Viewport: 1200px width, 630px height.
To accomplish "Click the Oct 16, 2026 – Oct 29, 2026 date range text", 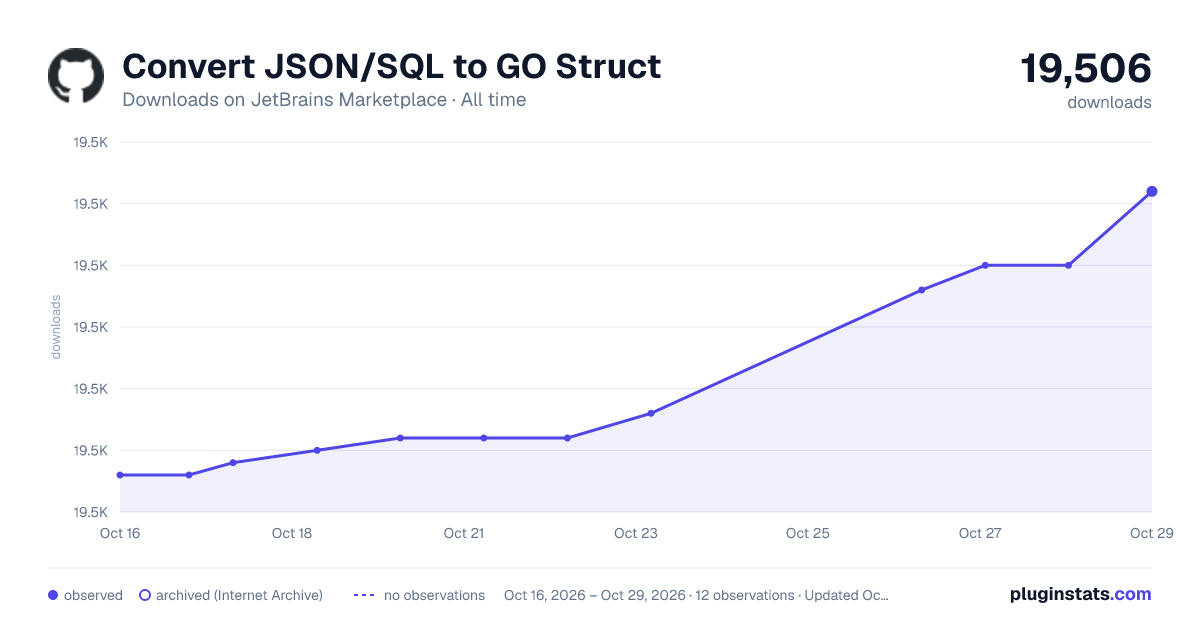I will (x=595, y=595).
